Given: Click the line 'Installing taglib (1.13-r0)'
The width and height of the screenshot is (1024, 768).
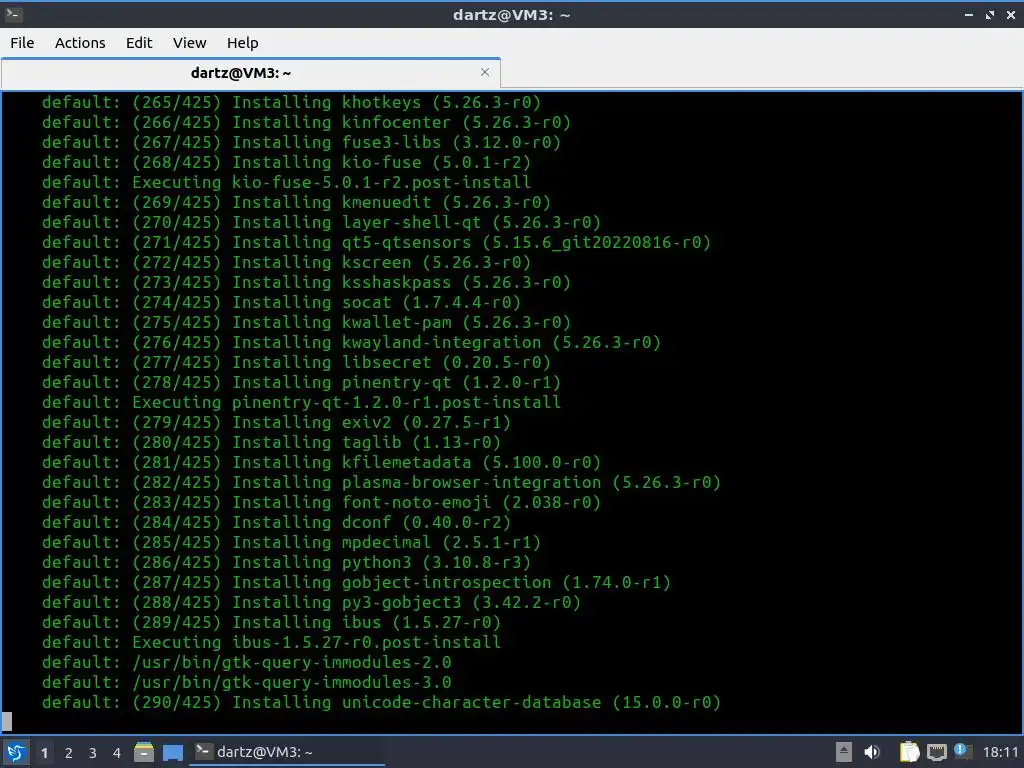Looking at the screenshot, I should tap(271, 442).
